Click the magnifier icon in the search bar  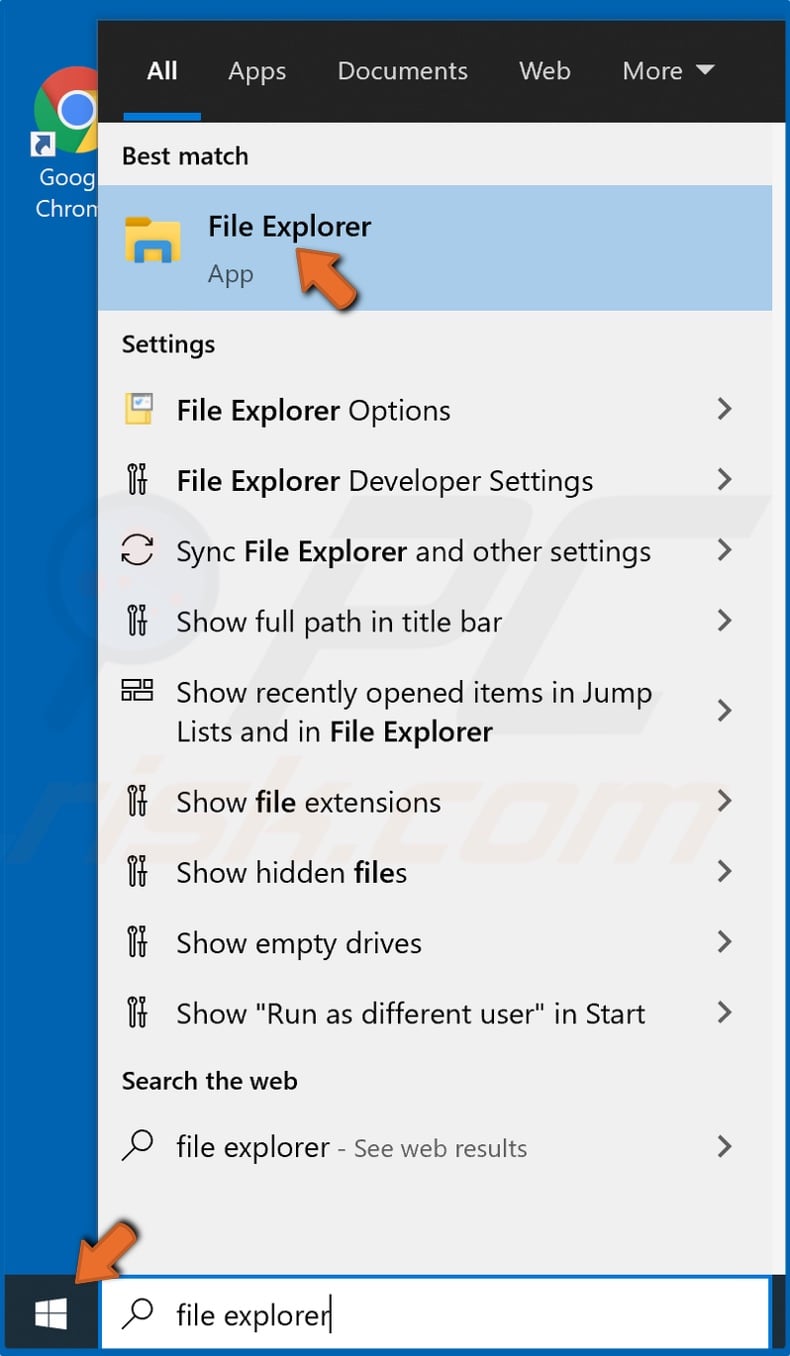coord(137,1315)
